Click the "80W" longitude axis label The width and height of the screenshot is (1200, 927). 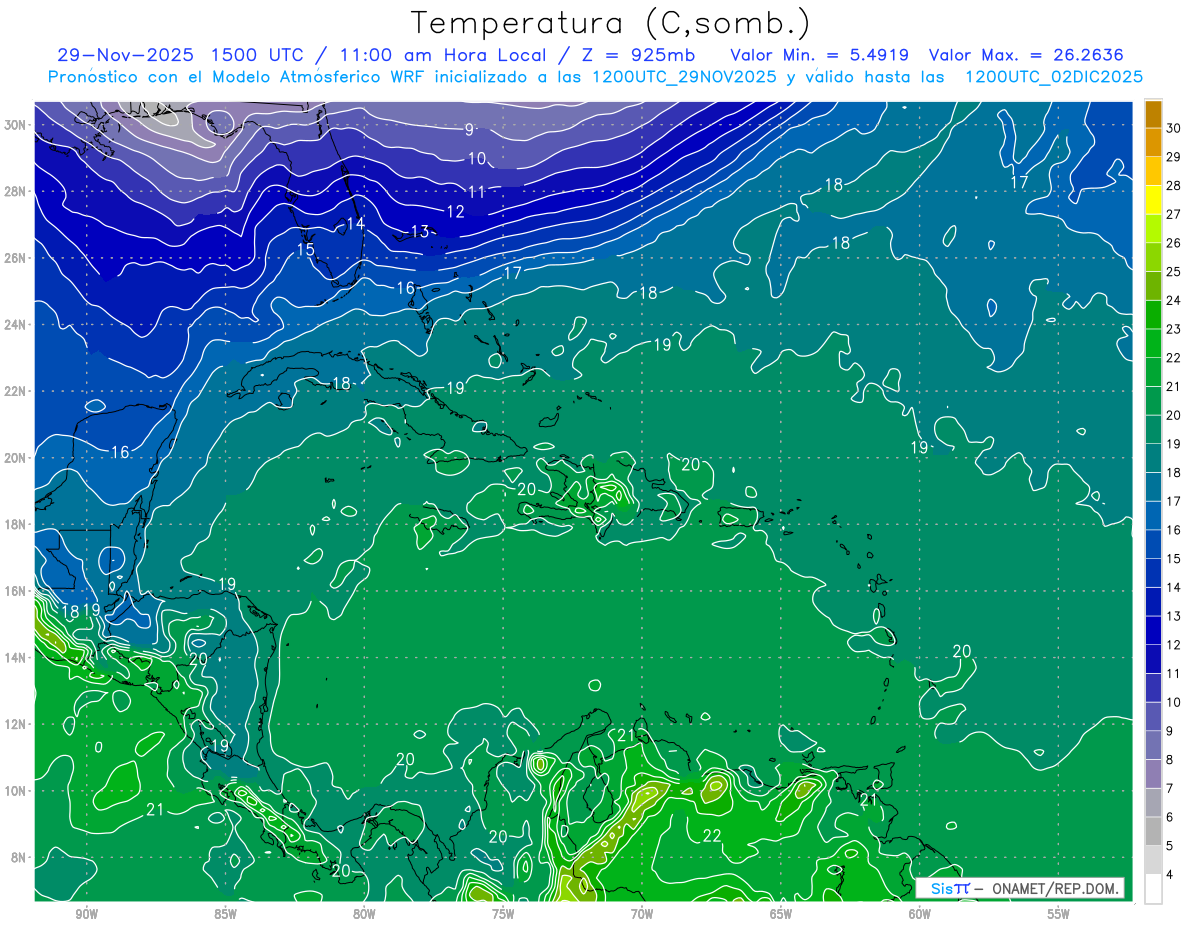(364, 914)
